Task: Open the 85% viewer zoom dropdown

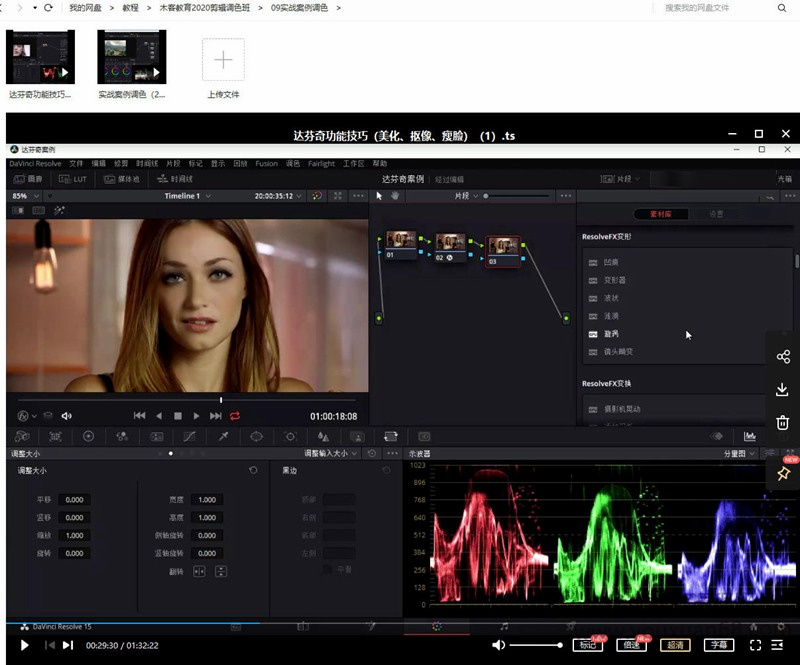Action: (24, 196)
